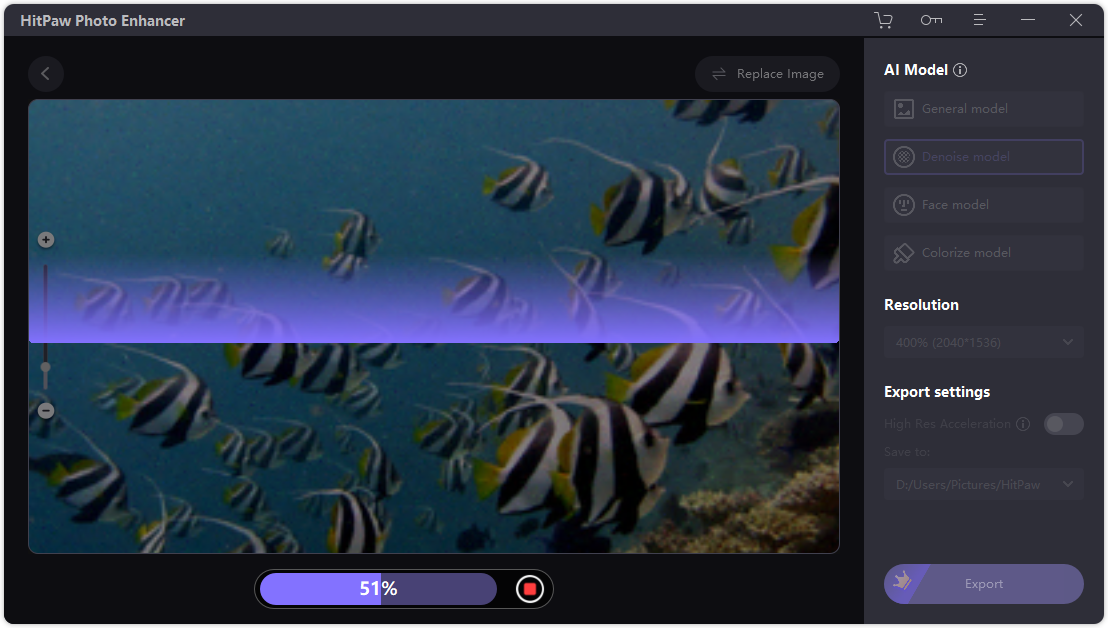Click the High Res Acceleration info icon
The height and width of the screenshot is (628, 1108).
[x=1022, y=424]
